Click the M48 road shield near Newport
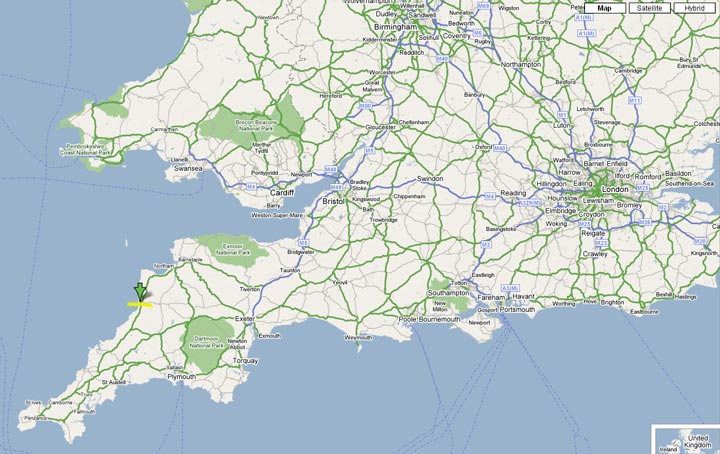 pyautogui.click(x=331, y=169)
